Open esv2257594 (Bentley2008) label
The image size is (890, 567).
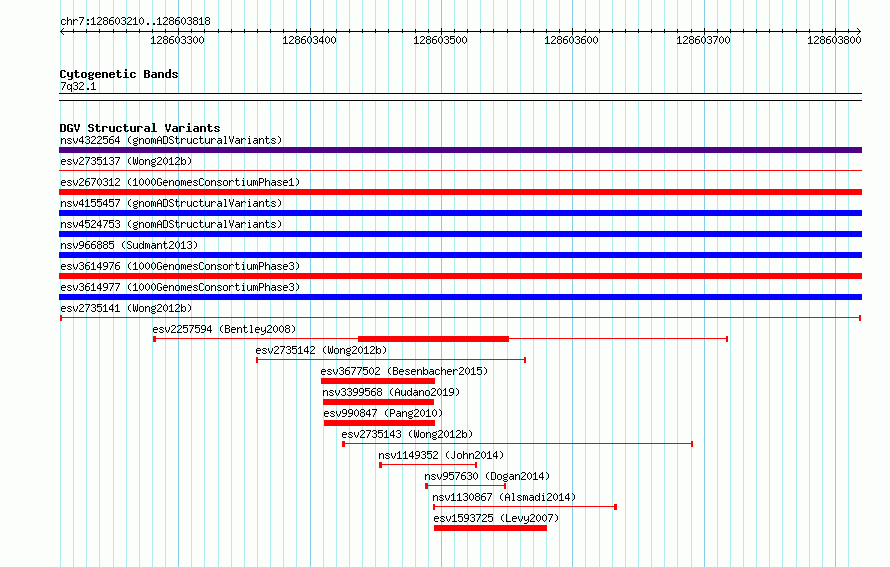(x=224, y=329)
